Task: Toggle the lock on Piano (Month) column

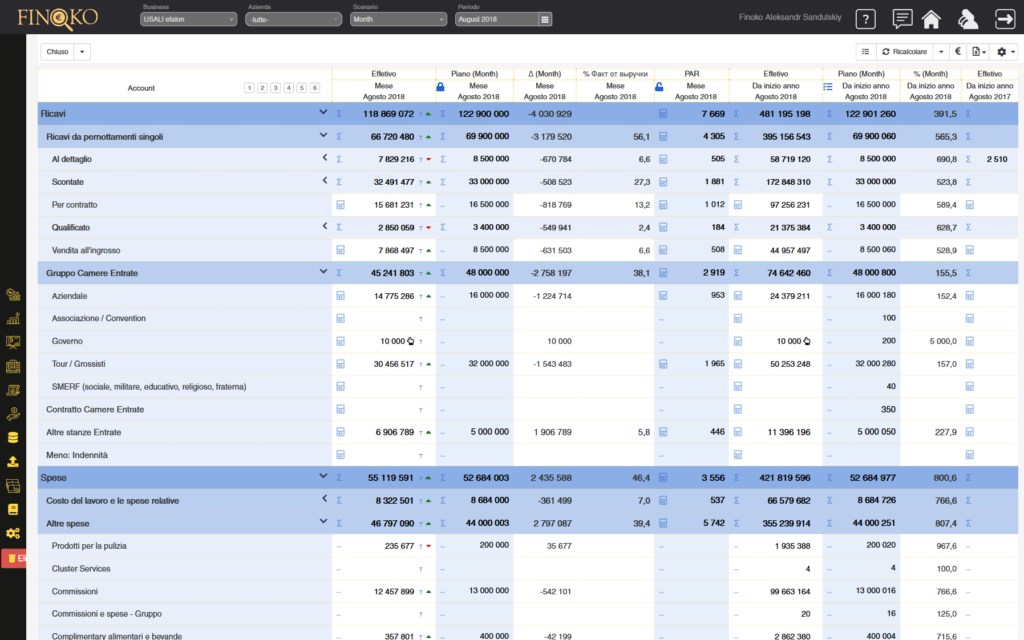Action: [x=441, y=87]
